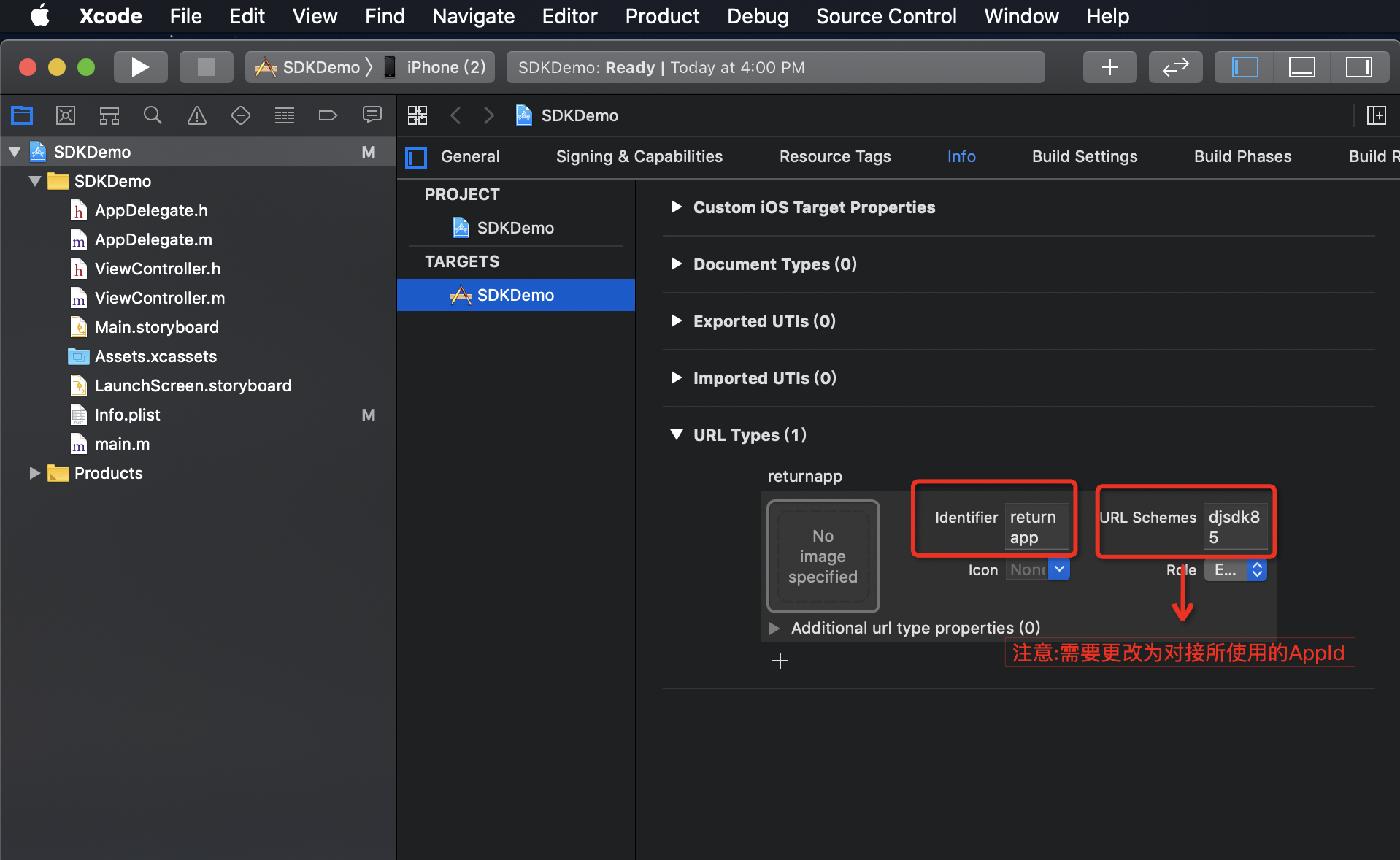Open the Breakpoint navigator
Image resolution: width=1400 pixels, height=860 pixels.
[x=328, y=115]
